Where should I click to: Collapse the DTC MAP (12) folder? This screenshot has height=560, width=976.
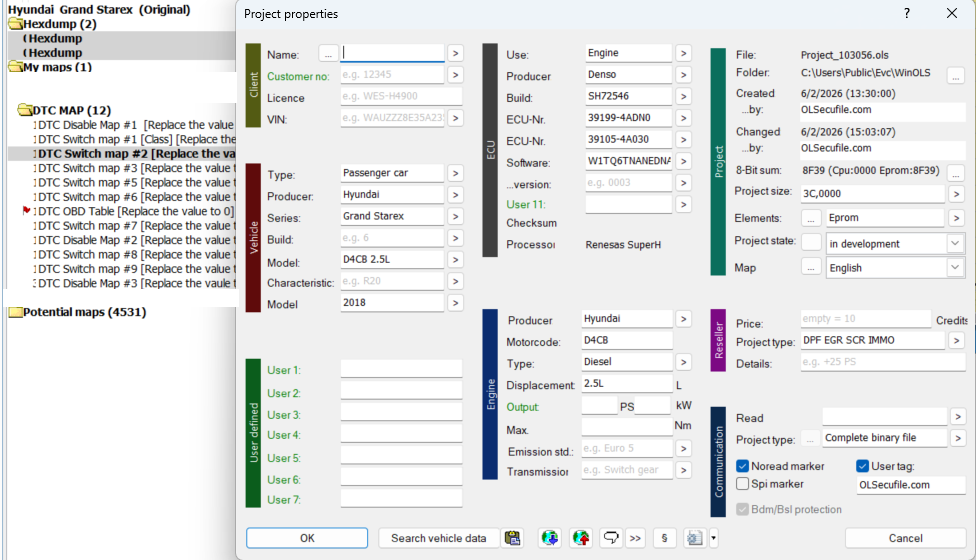point(25,110)
